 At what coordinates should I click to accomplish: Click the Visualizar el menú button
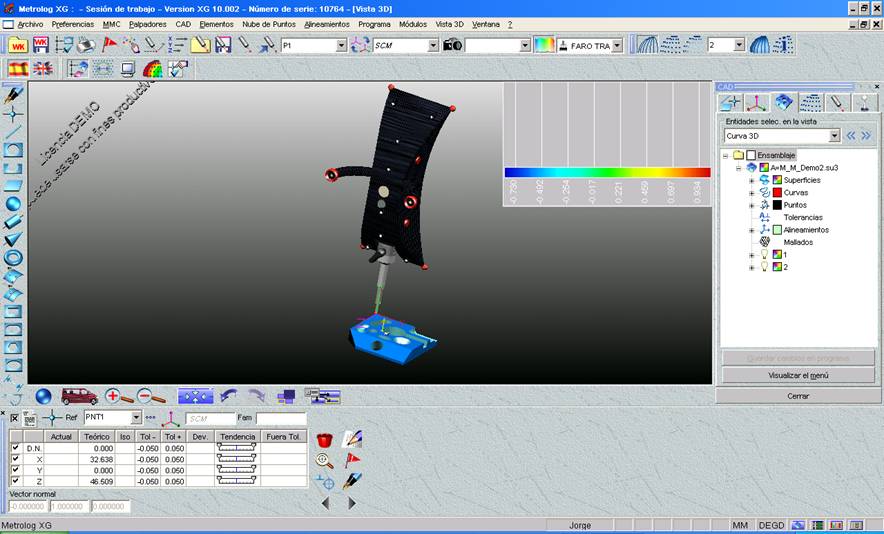pyautogui.click(x=798, y=376)
